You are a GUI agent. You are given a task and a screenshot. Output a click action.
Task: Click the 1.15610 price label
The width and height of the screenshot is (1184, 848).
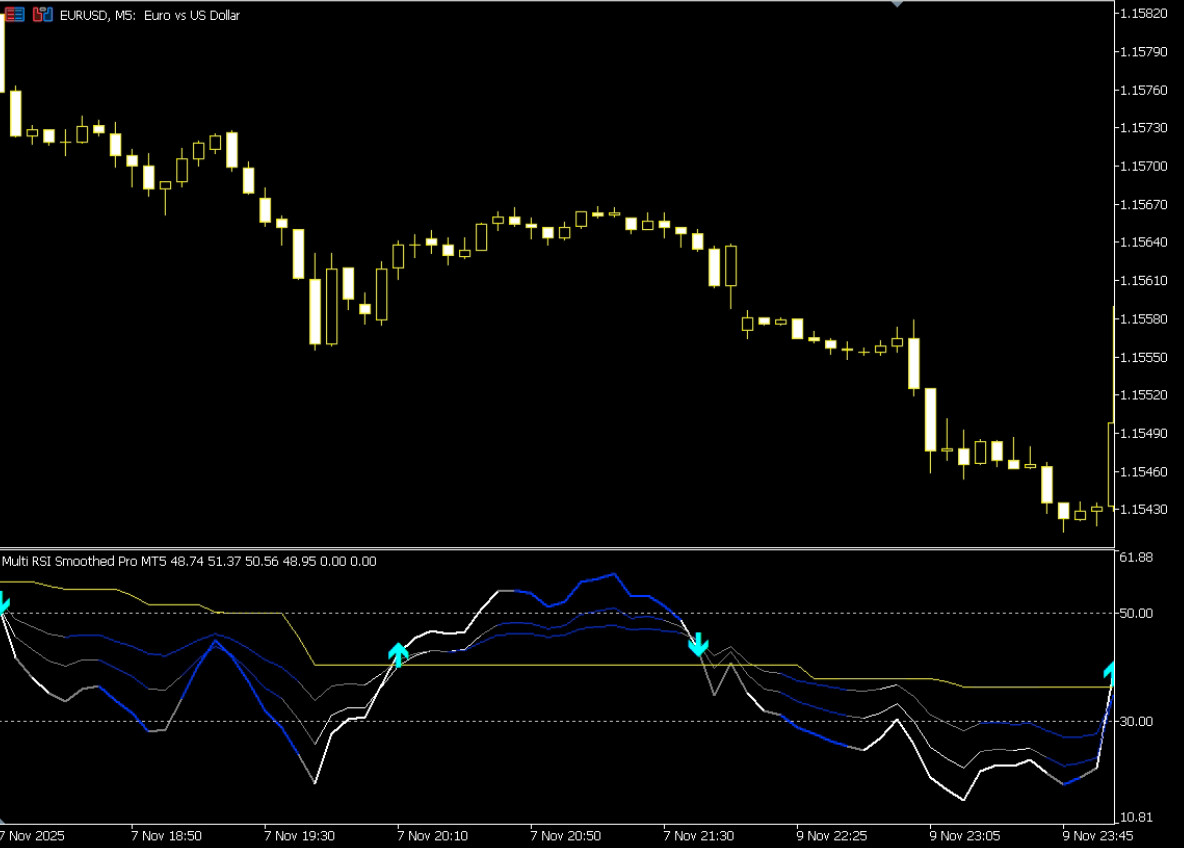point(1144,281)
